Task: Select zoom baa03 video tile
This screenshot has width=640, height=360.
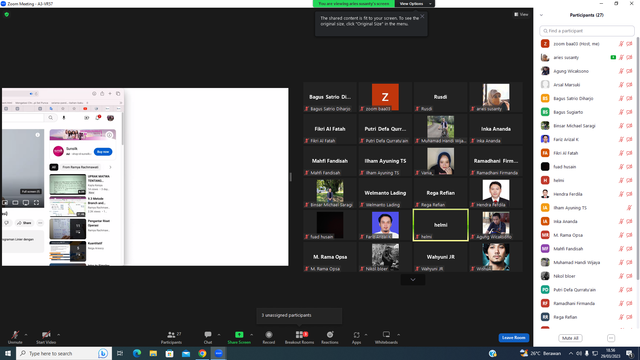Action: (x=385, y=97)
